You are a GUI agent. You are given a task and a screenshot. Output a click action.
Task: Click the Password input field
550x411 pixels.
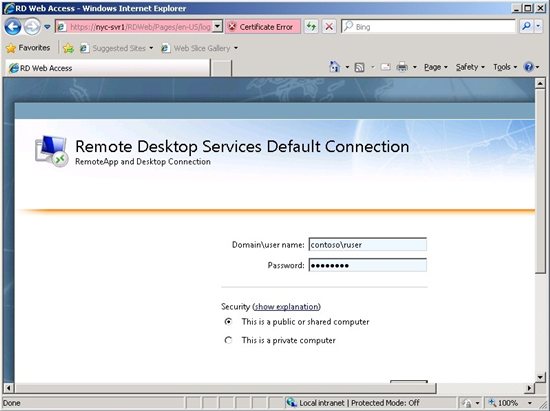click(x=368, y=265)
